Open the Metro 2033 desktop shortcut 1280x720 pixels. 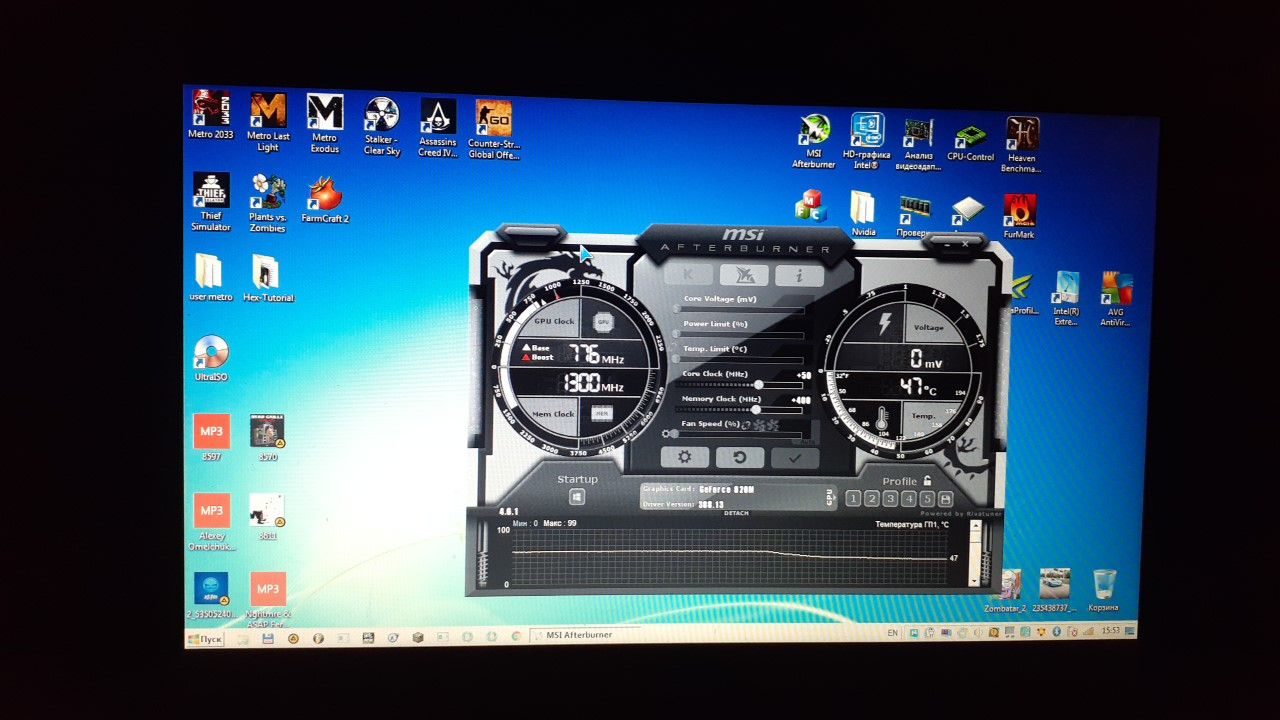tap(210, 115)
